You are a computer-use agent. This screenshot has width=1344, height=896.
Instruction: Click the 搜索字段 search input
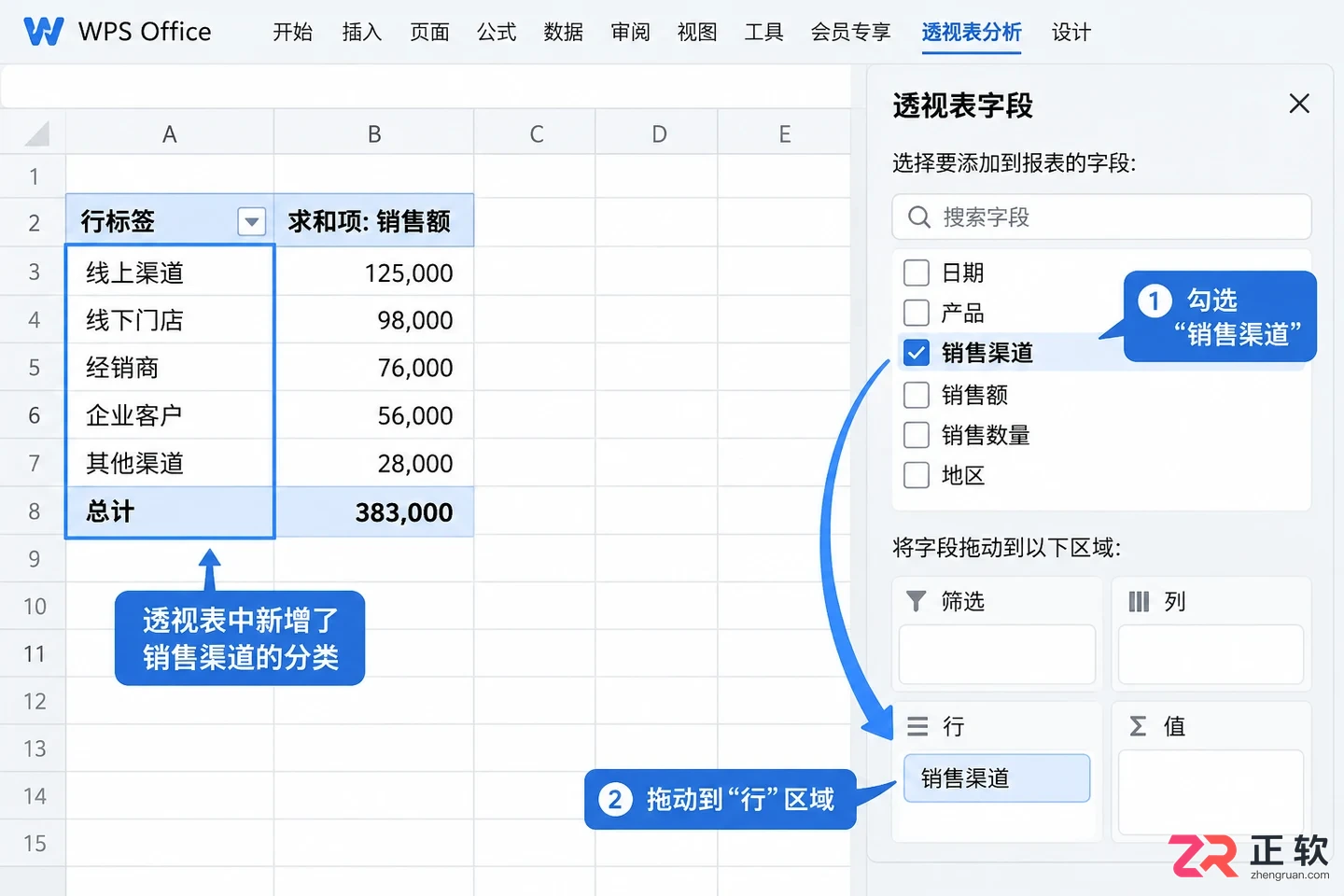[1101, 217]
